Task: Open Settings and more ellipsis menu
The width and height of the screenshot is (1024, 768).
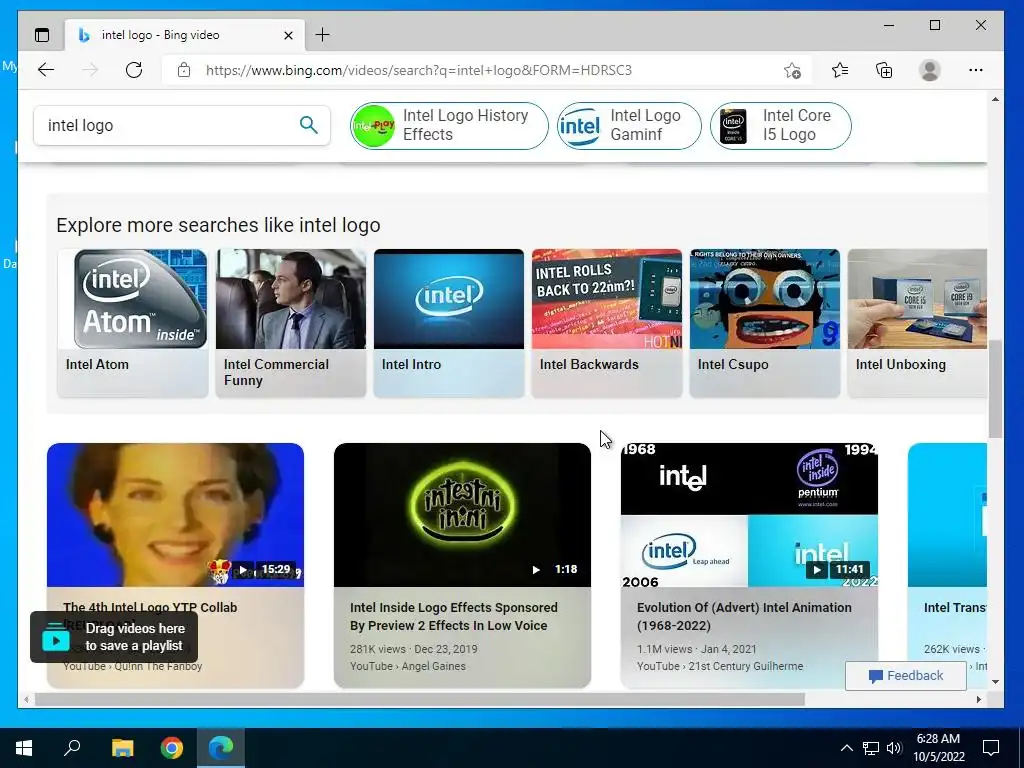Action: click(976, 70)
